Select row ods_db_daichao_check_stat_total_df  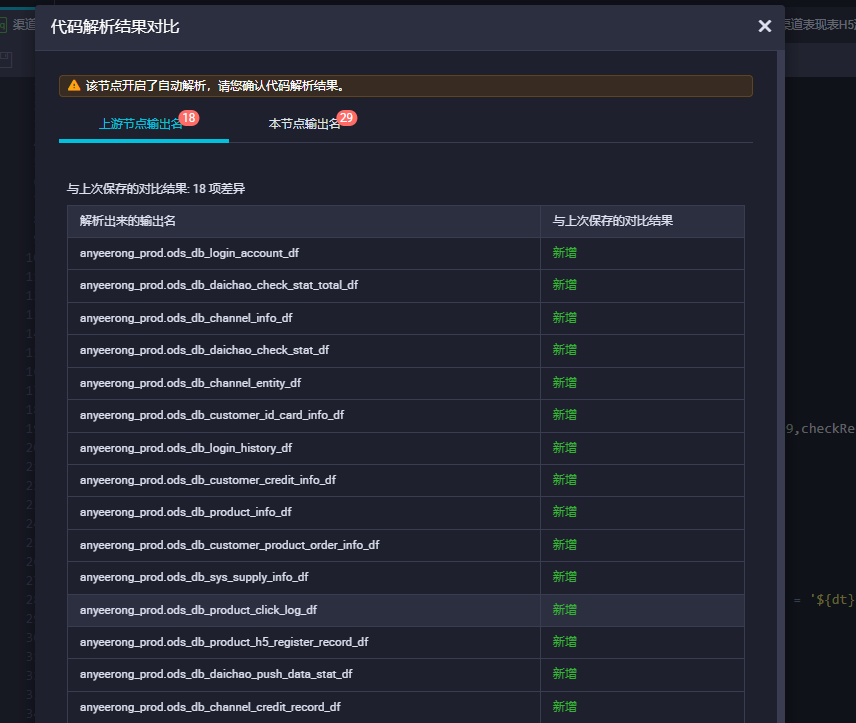[406, 286]
